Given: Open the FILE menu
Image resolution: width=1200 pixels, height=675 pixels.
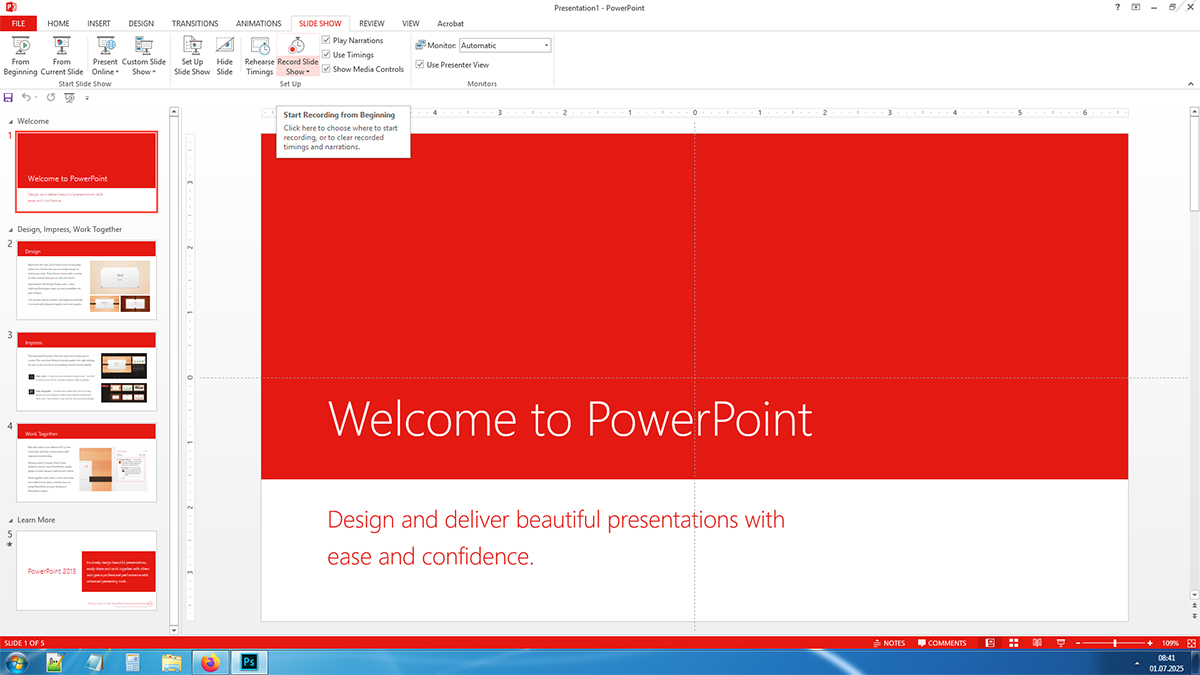Looking at the screenshot, I should [x=17, y=23].
